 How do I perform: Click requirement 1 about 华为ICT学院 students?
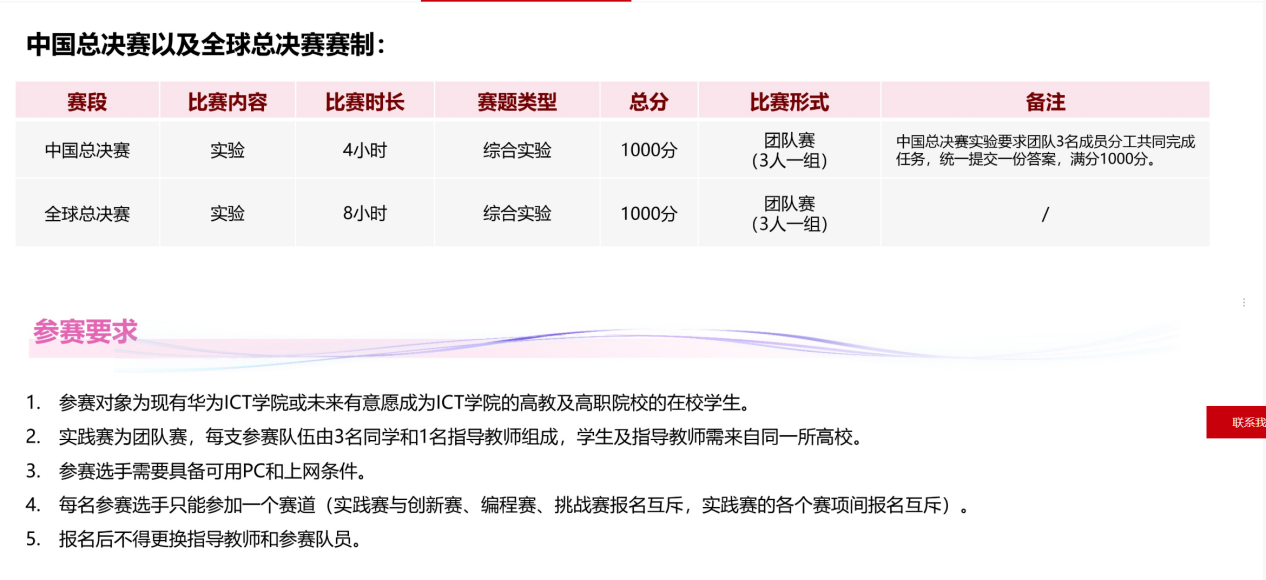pos(403,403)
